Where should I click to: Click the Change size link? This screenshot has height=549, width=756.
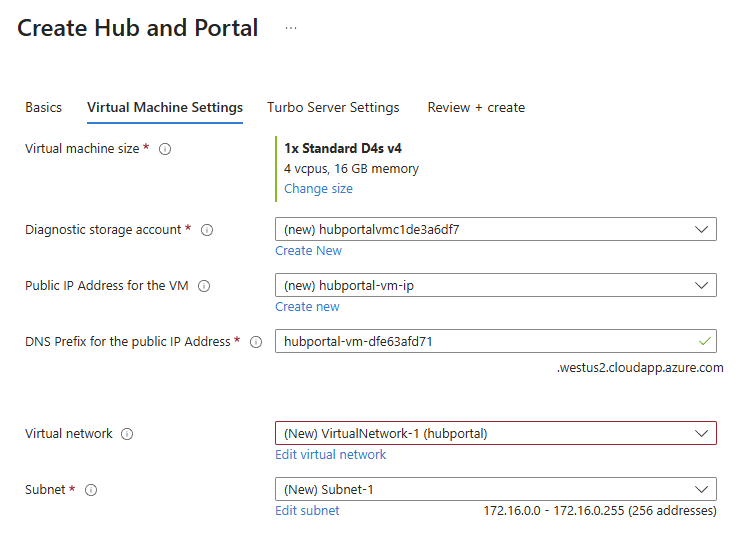pos(318,189)
